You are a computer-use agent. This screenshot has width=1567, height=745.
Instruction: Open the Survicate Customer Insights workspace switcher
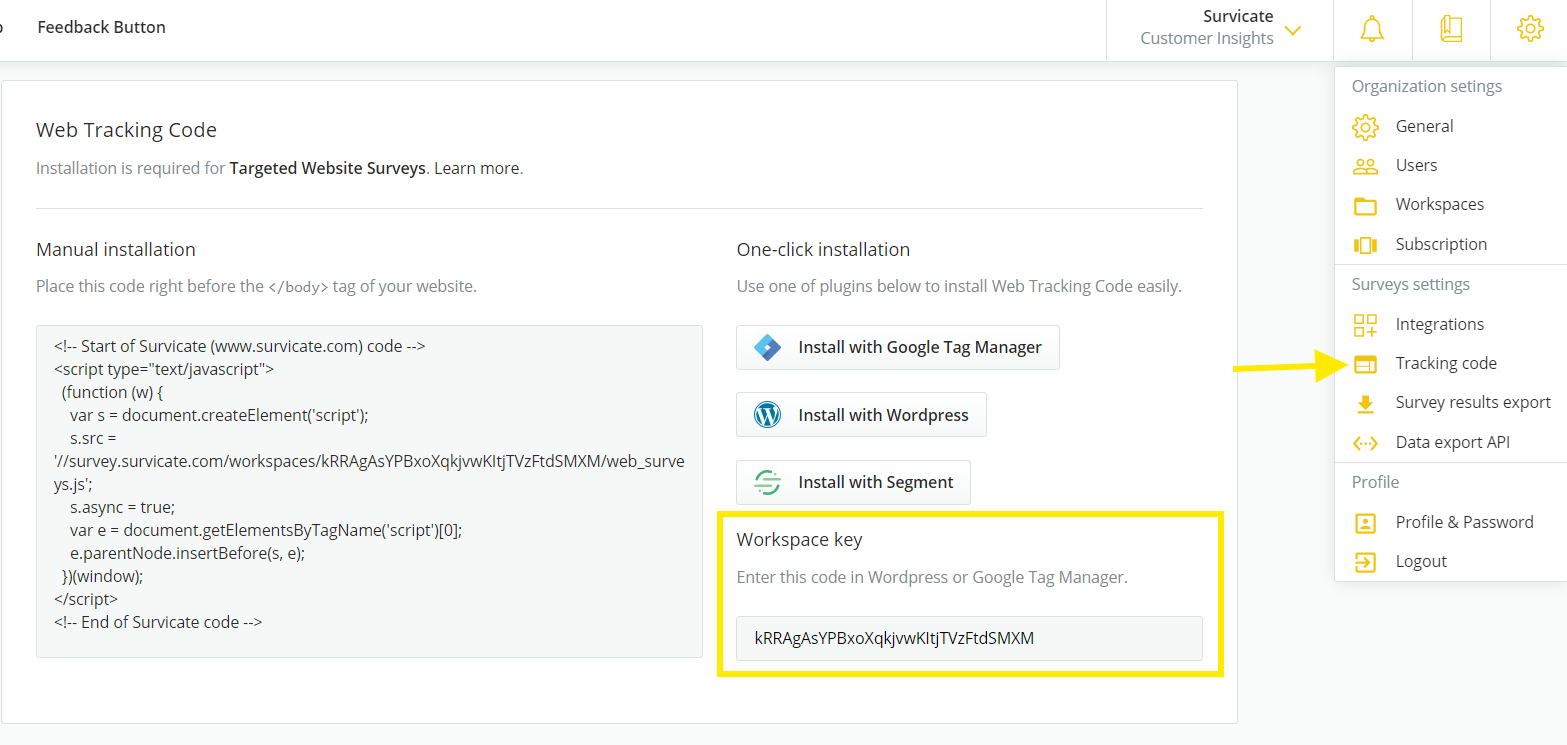(1220, 28)
